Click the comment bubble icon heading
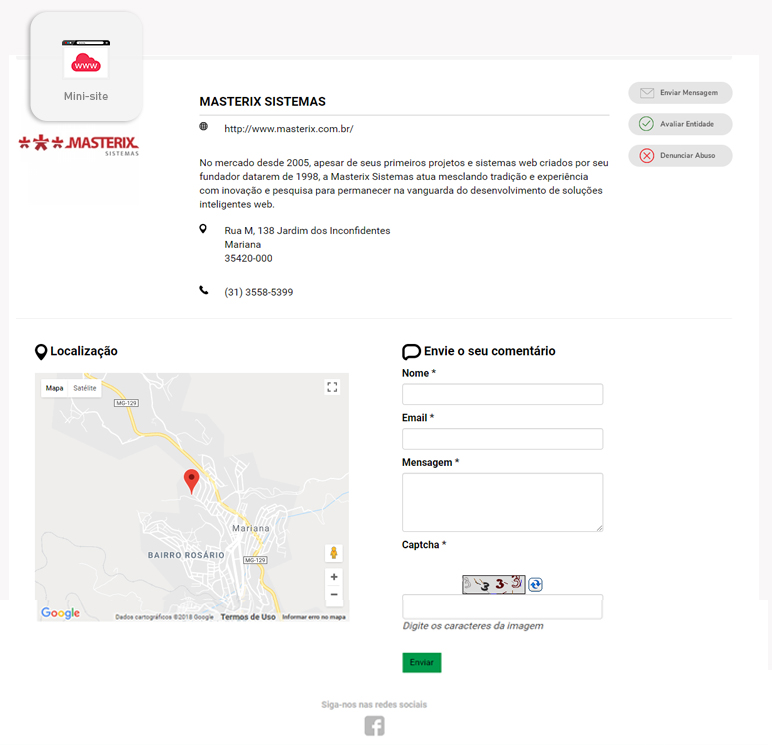Image resolution: width=772 pixels, height=745 pixels. point(411,352)
